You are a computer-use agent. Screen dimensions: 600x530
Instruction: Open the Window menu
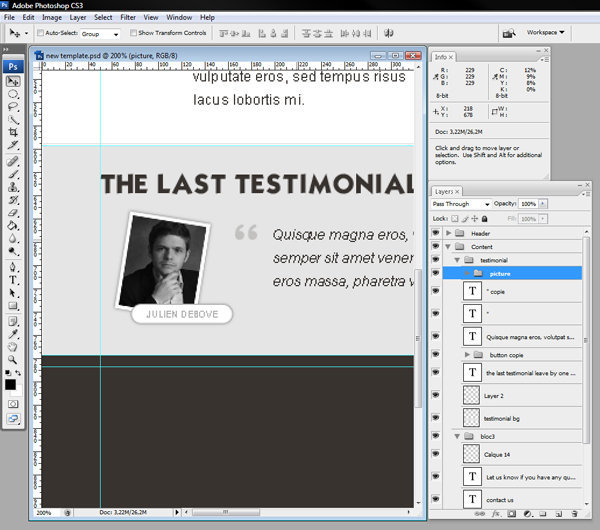pyautogui.click(x=179, y=18)
